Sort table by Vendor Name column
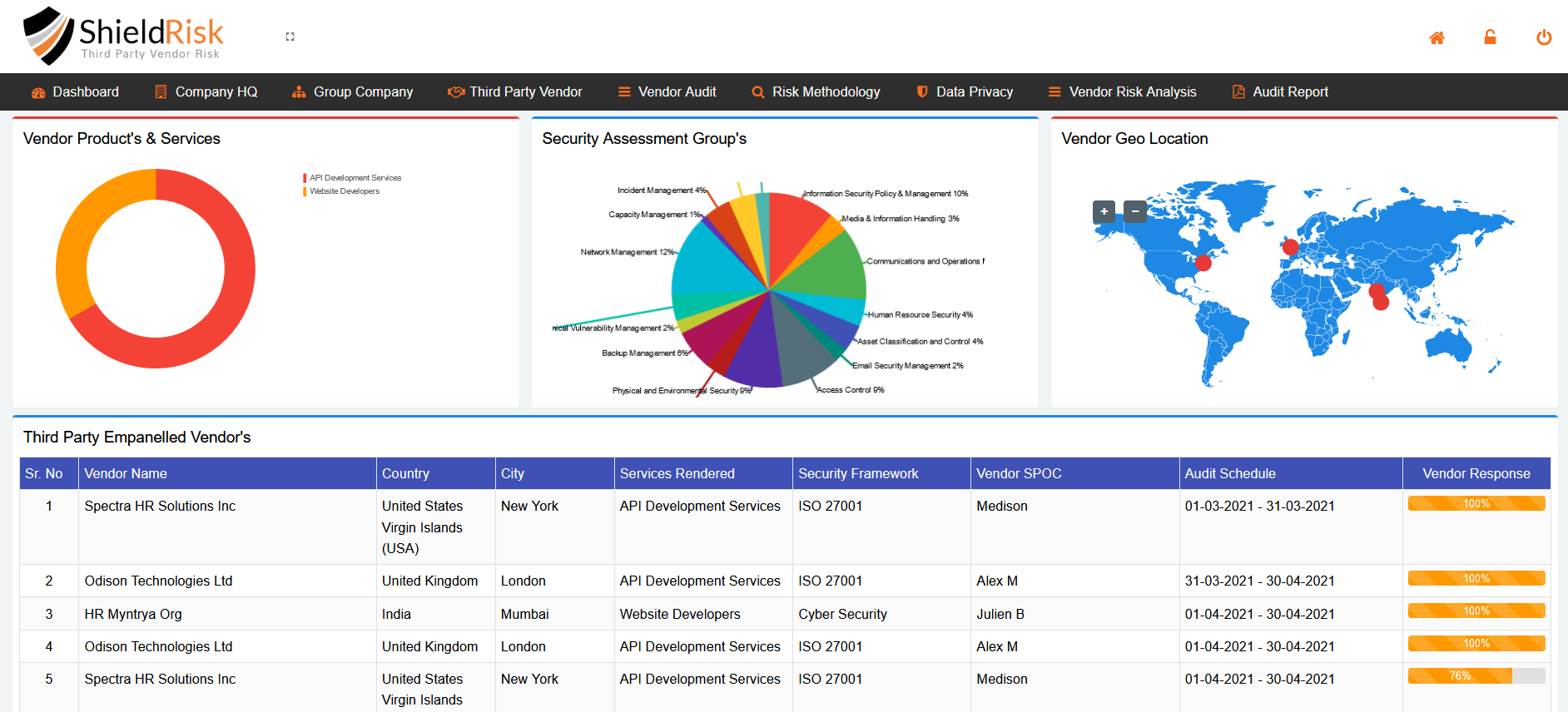This screenshot has width=1568, height=712. [126, 473]
